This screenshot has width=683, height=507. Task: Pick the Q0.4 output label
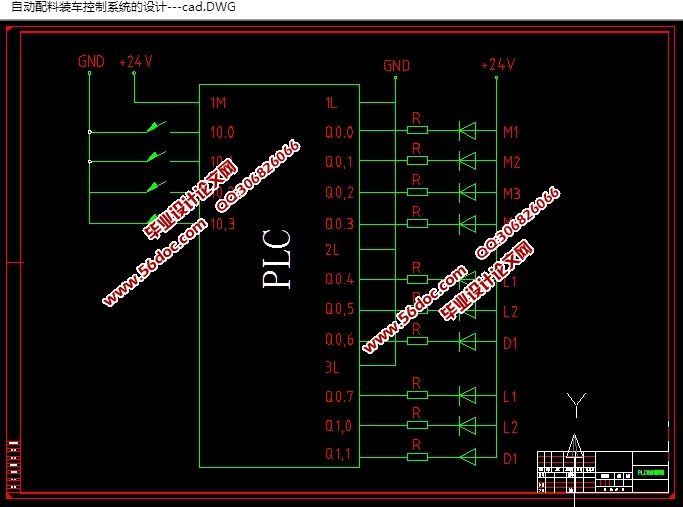[x=339, y=279]
